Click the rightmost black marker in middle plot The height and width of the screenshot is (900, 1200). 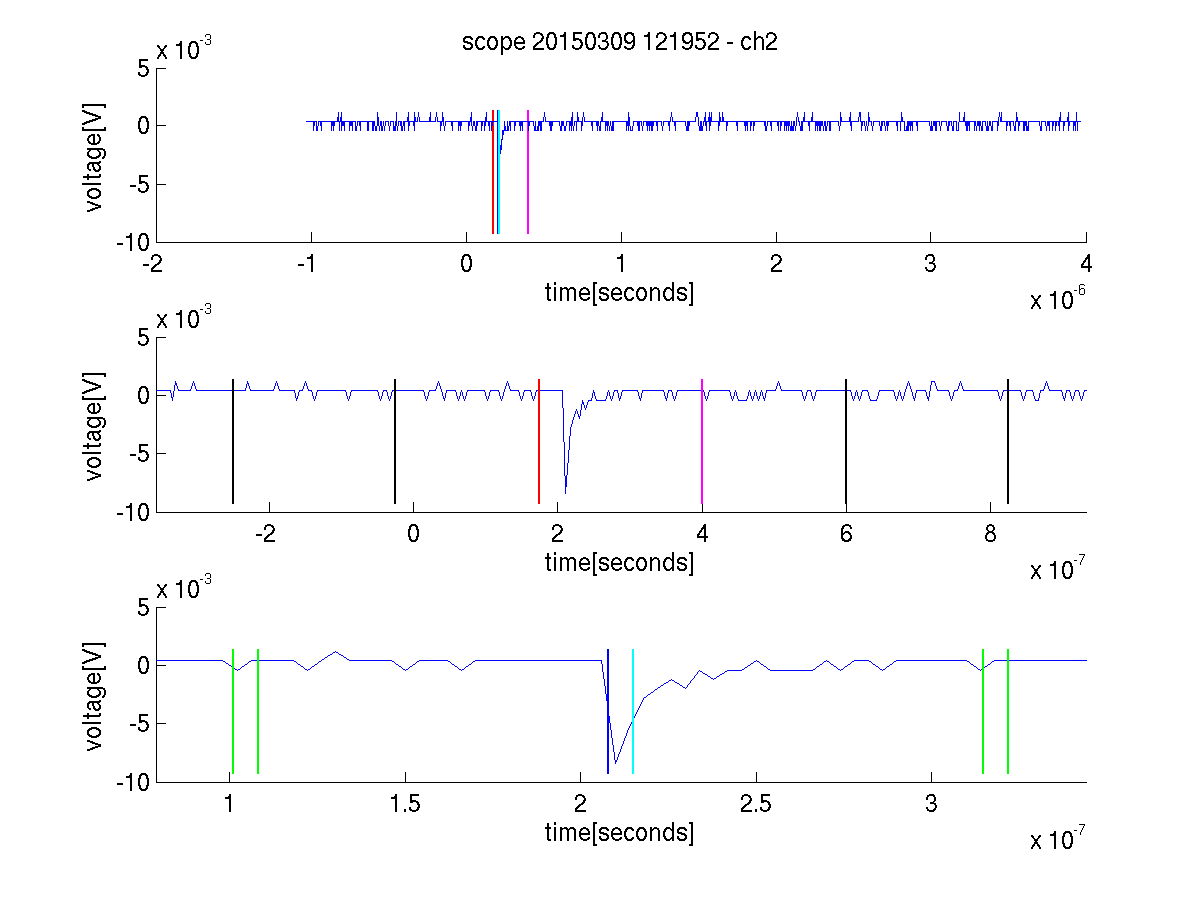pos(1008,441)
